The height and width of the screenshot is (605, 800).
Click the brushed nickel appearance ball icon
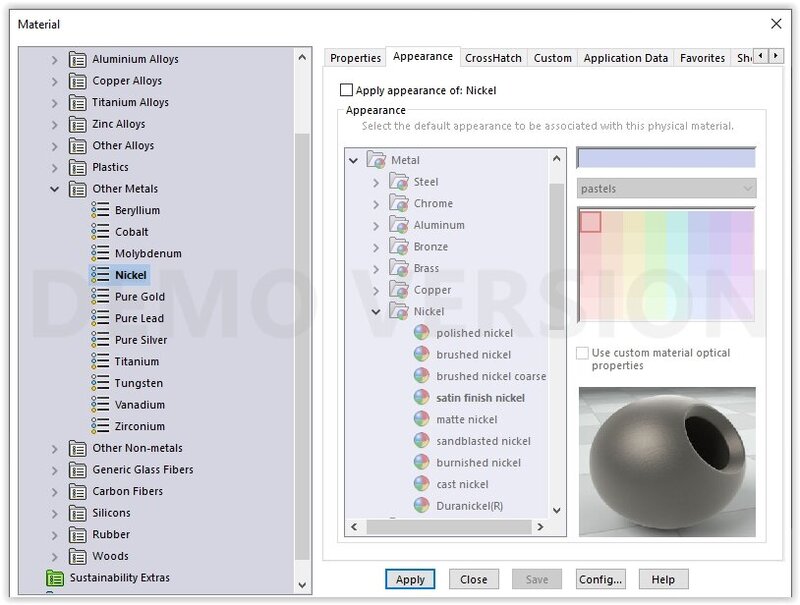[421, 354]
